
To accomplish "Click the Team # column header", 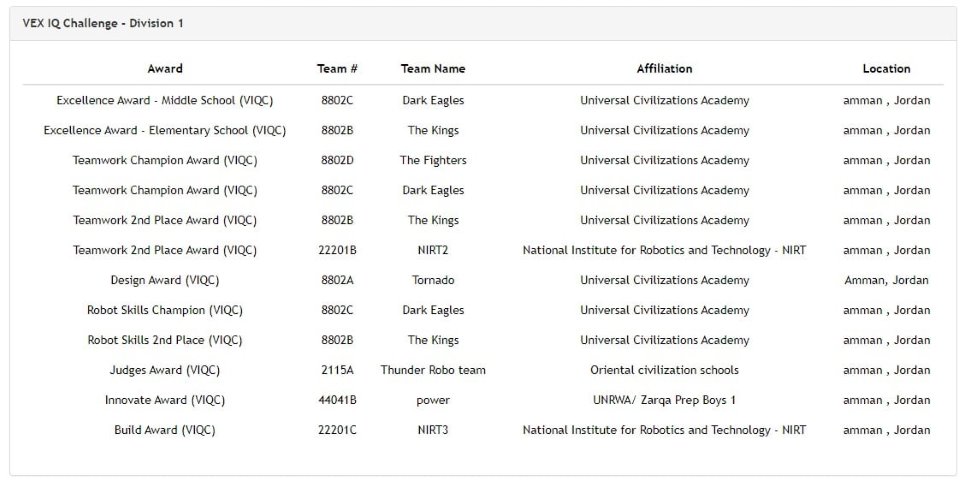I will tap(337, 69).
